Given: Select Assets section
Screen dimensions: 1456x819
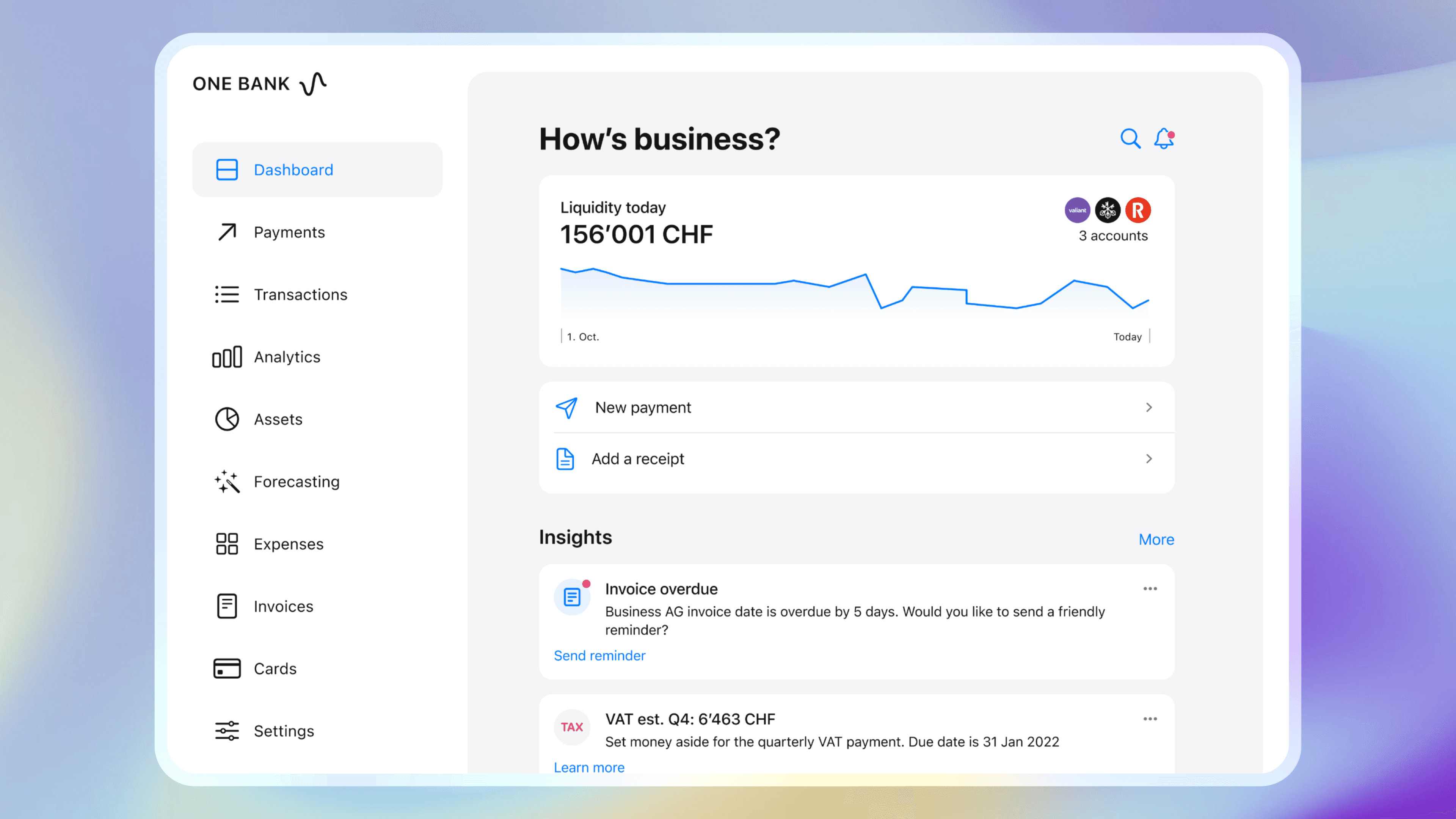Looking at the screenshot, I should 277,418.
